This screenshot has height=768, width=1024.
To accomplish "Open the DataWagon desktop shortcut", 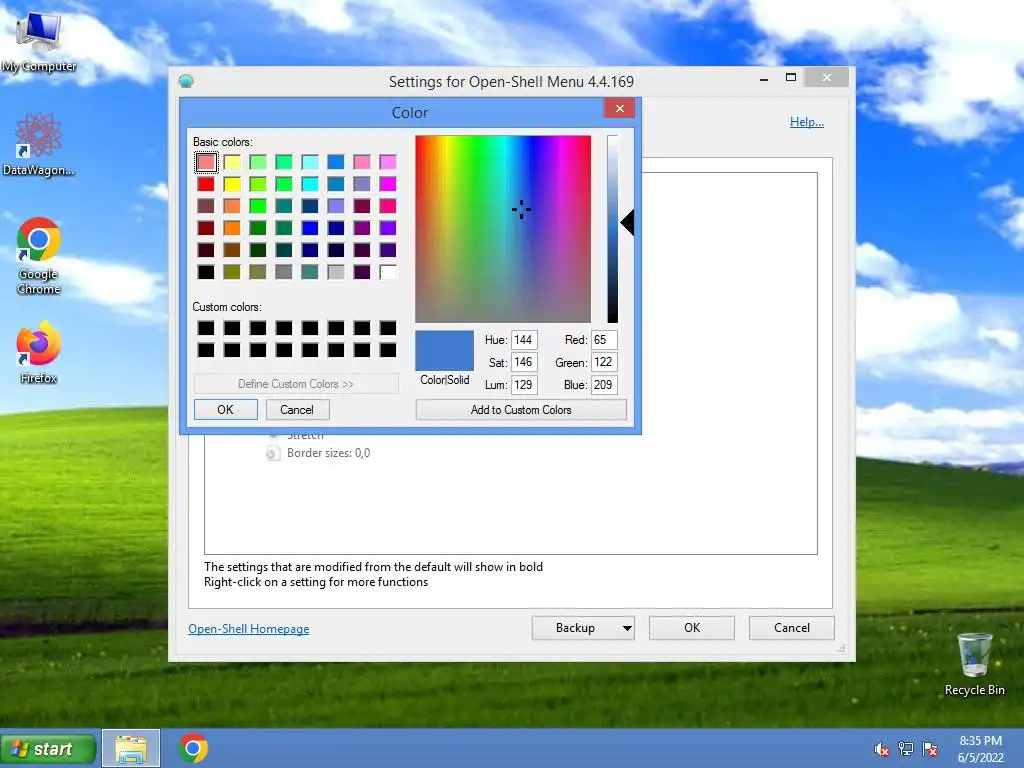I will coord(39,145).
